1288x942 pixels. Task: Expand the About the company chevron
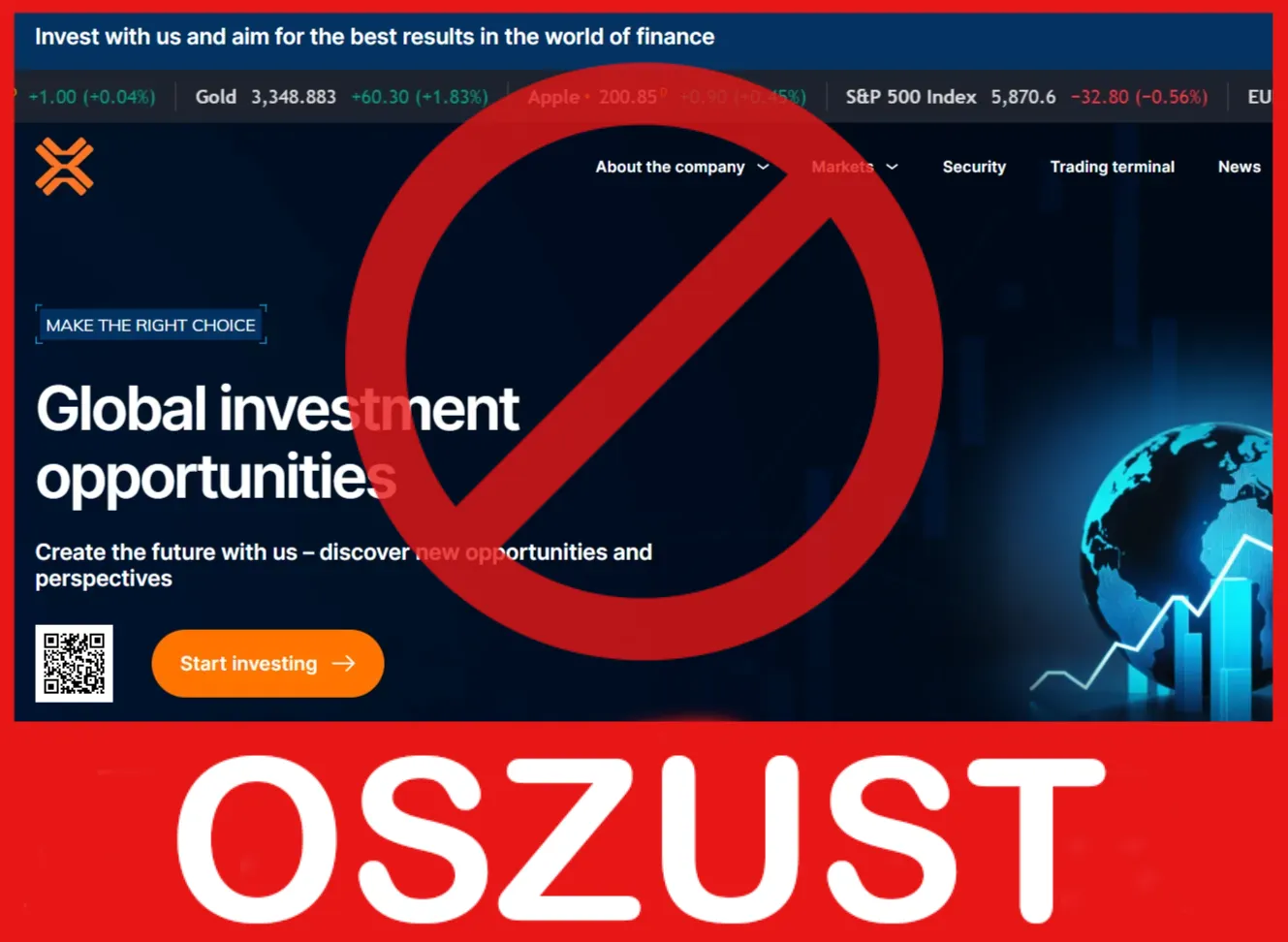(764, 168)
